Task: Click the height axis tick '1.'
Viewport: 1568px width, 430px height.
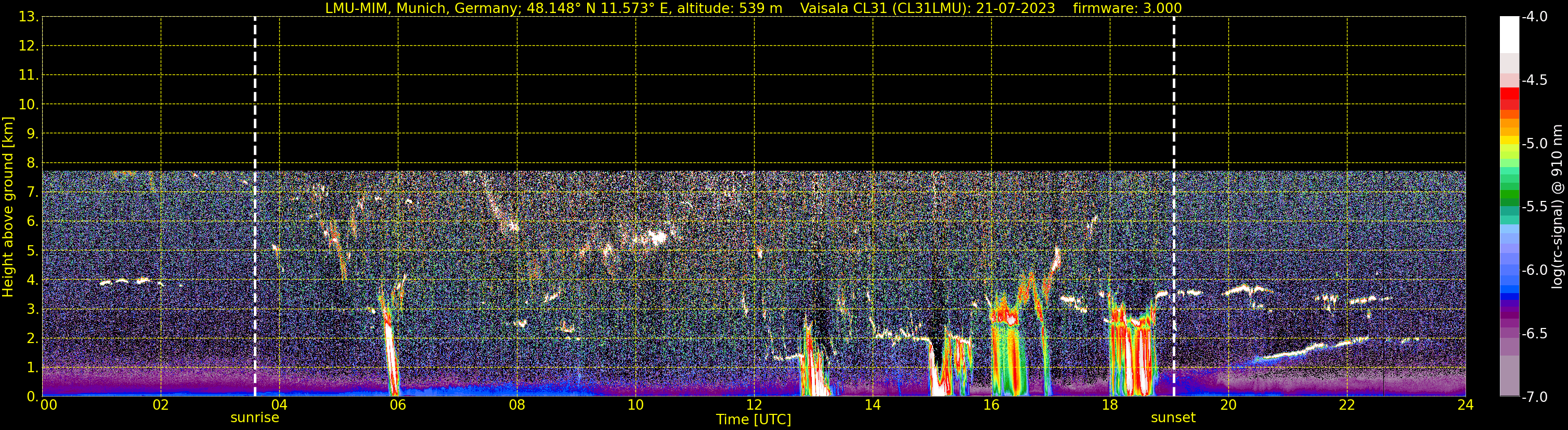Action: coord(33,367)
